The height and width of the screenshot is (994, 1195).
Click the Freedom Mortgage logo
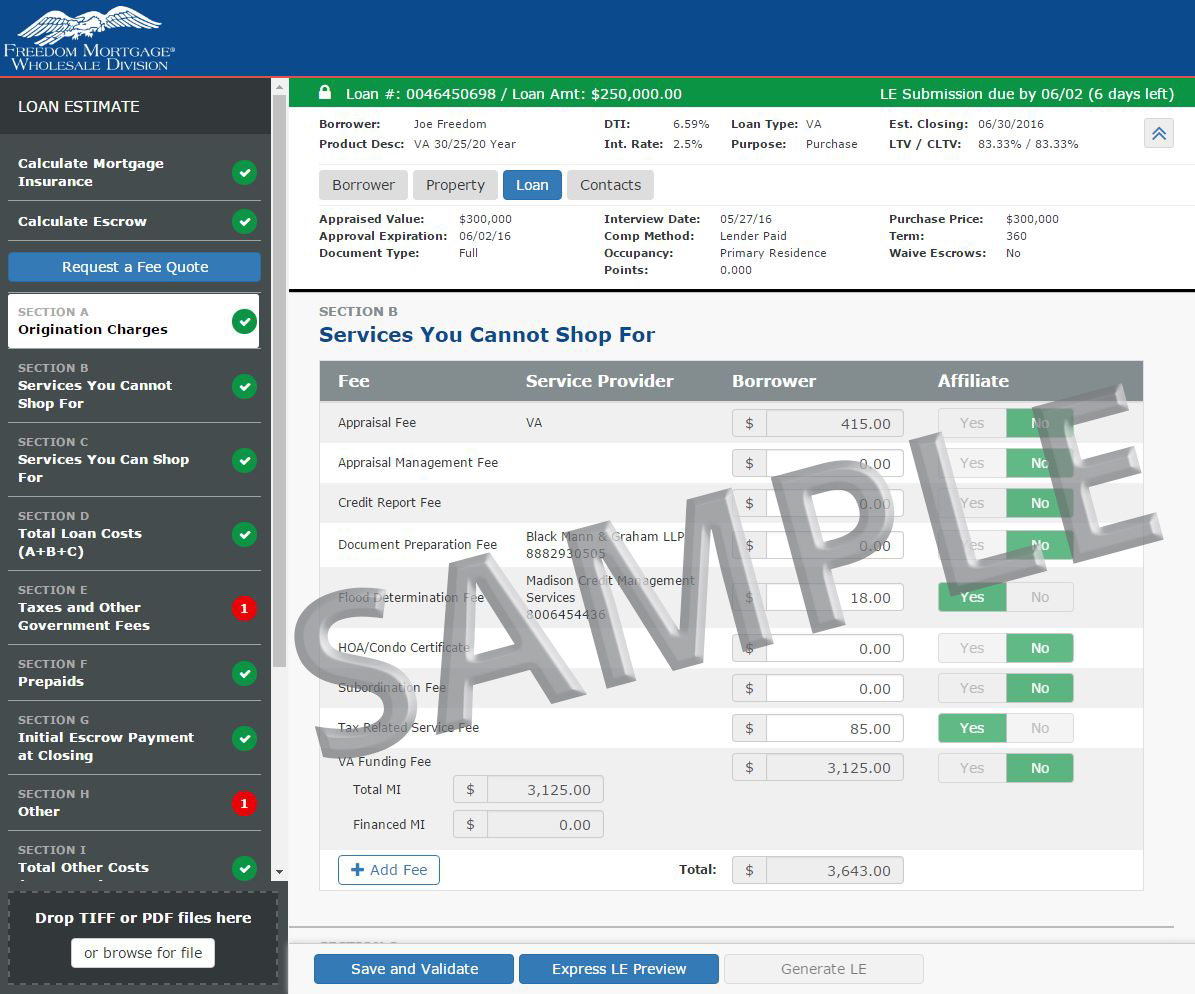tap(89, 38)
